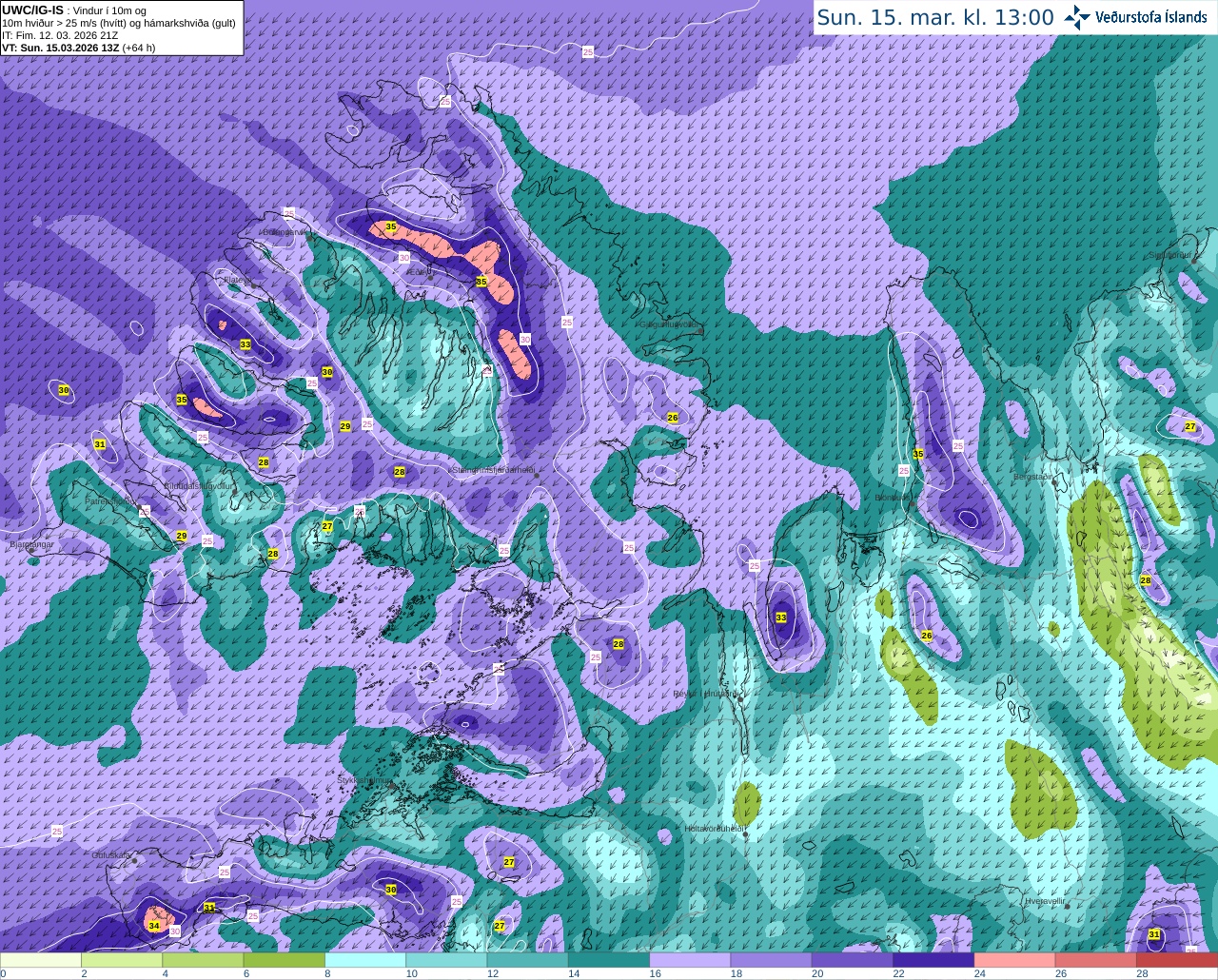Screen dimensions: 1218x980
Task: Click the 18 to 20 purple legend swatch
Action: pyautogui.click(x=773, y=959)
